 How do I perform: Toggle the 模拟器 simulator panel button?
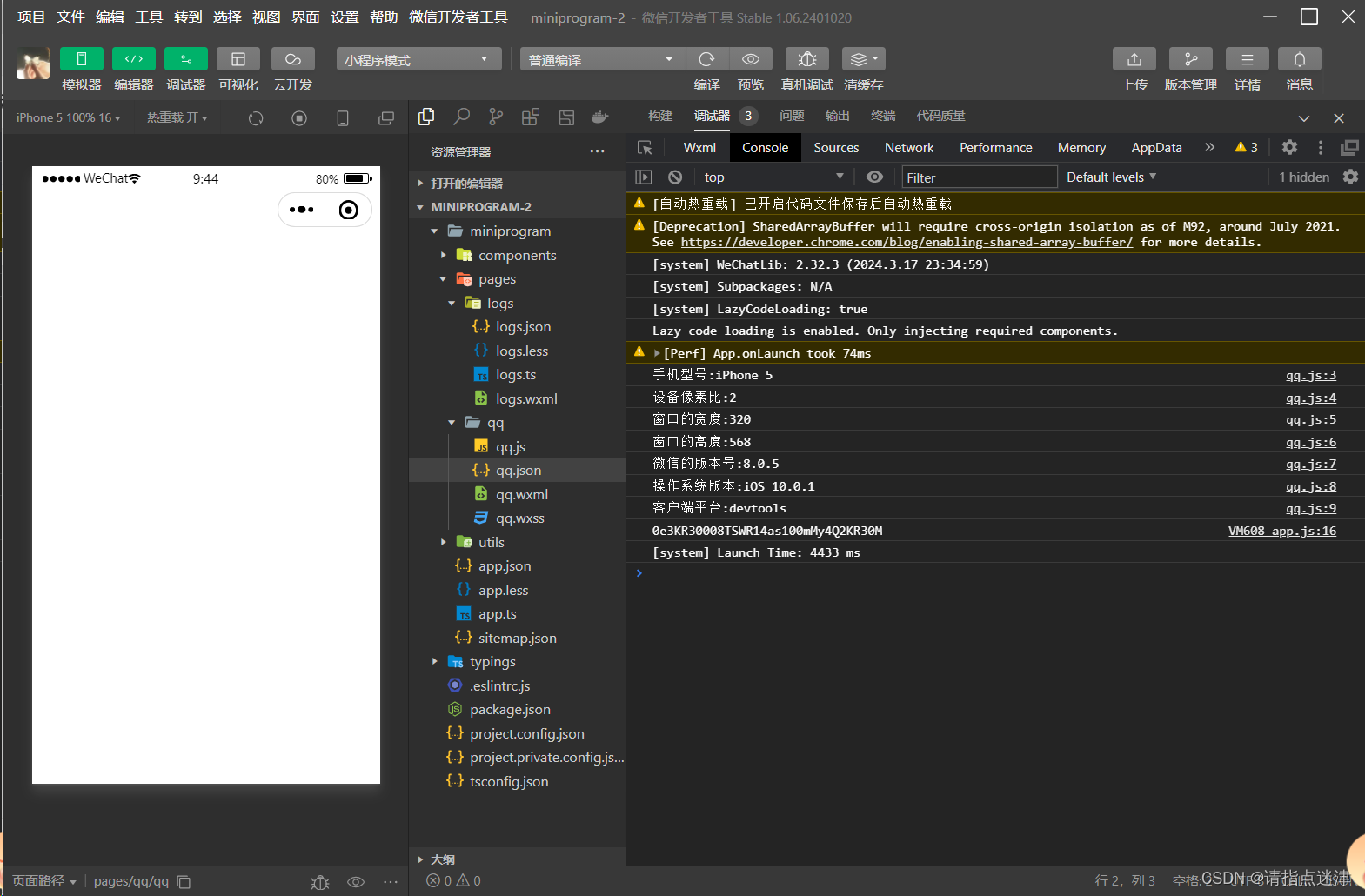click(82, 58)
